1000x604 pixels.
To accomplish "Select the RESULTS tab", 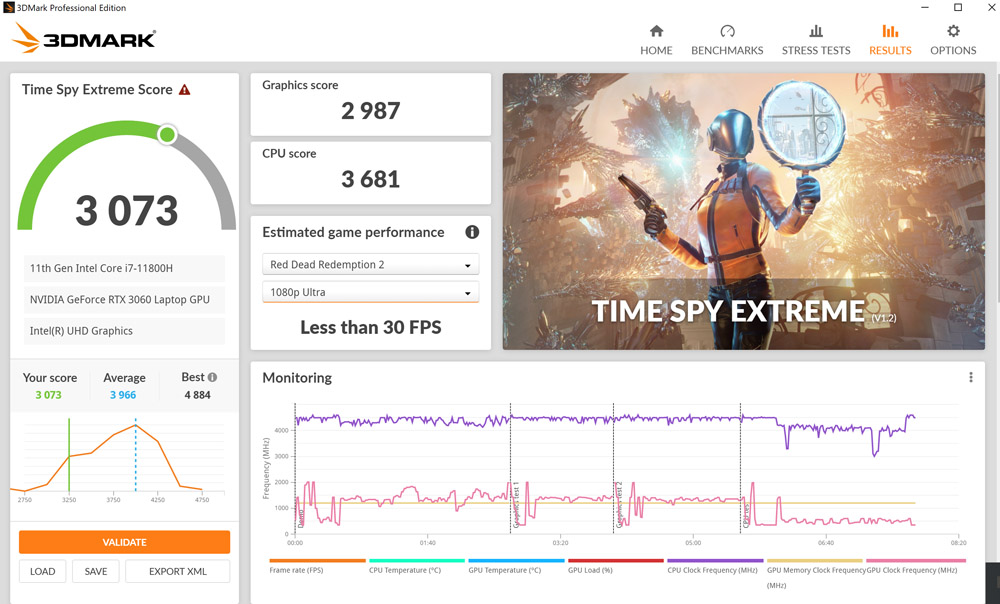I will [890, 50].
